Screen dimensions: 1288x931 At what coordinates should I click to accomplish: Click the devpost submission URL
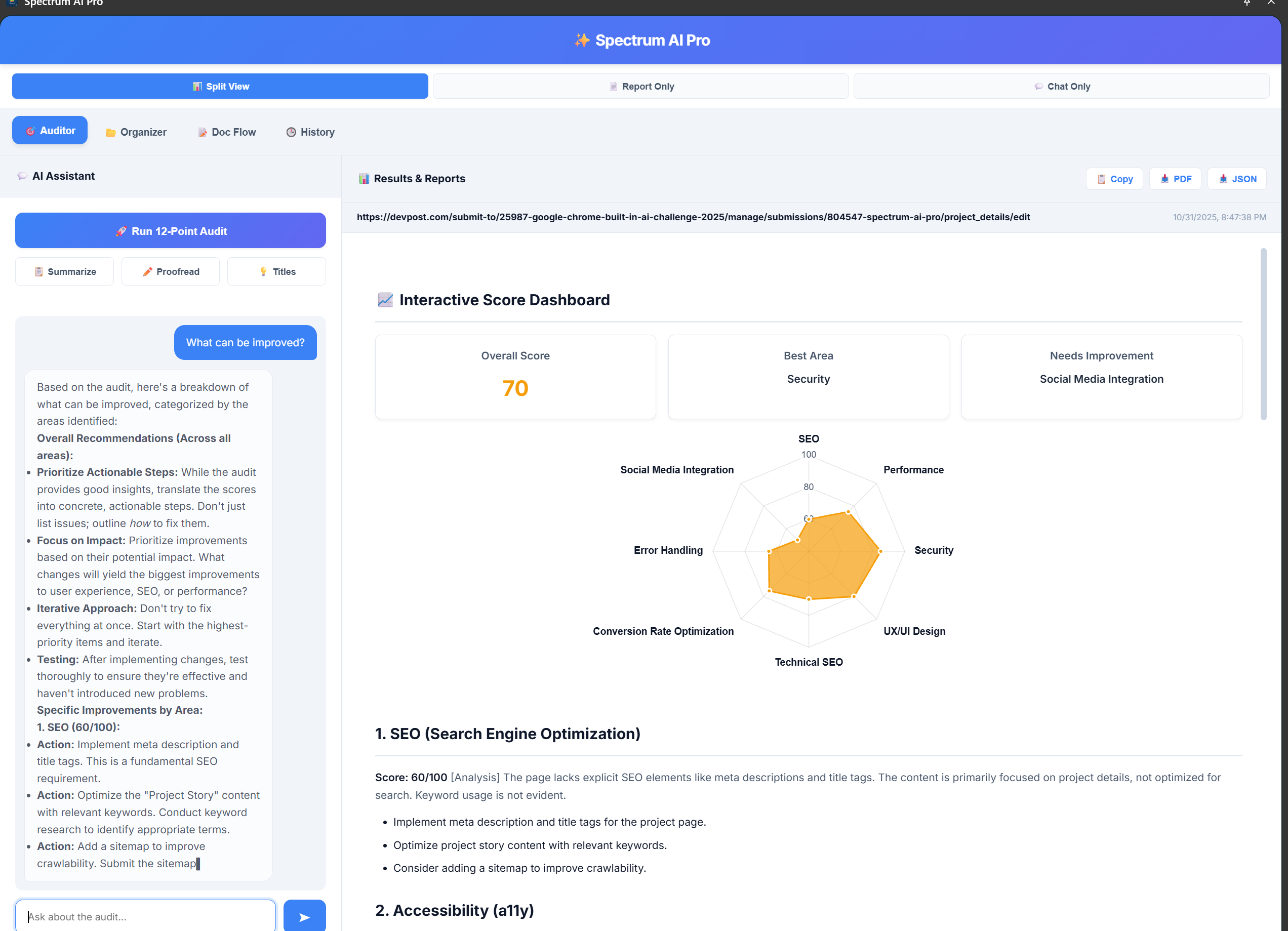point(693,217)
